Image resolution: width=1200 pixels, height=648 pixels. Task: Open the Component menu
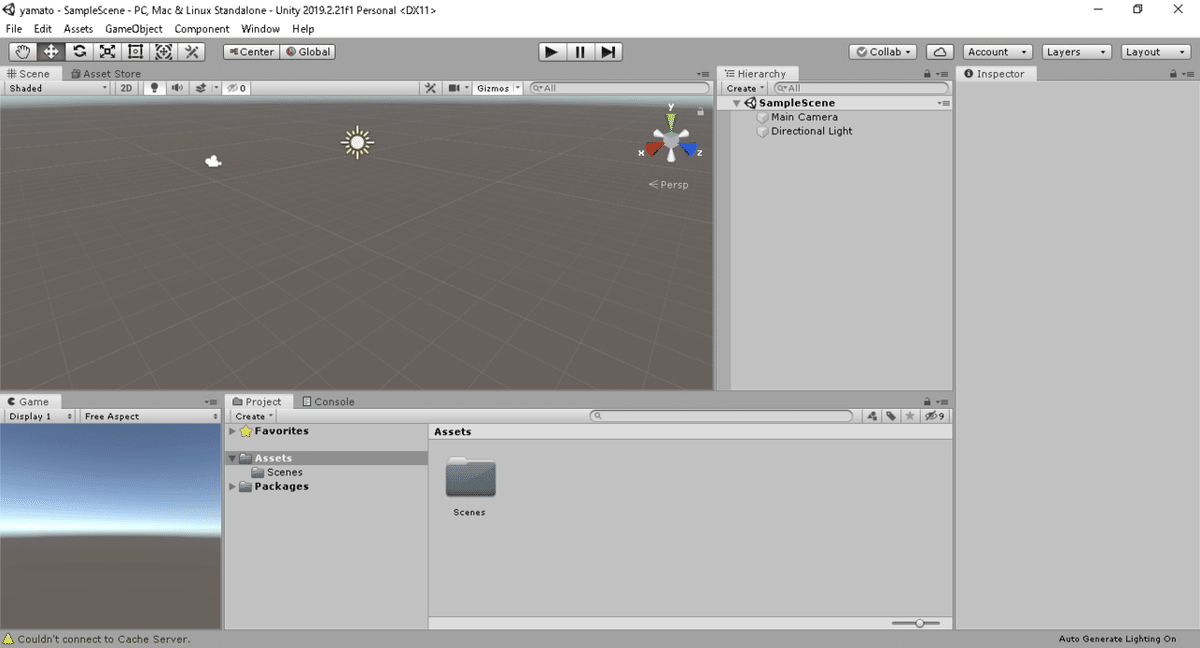(202, 29)
